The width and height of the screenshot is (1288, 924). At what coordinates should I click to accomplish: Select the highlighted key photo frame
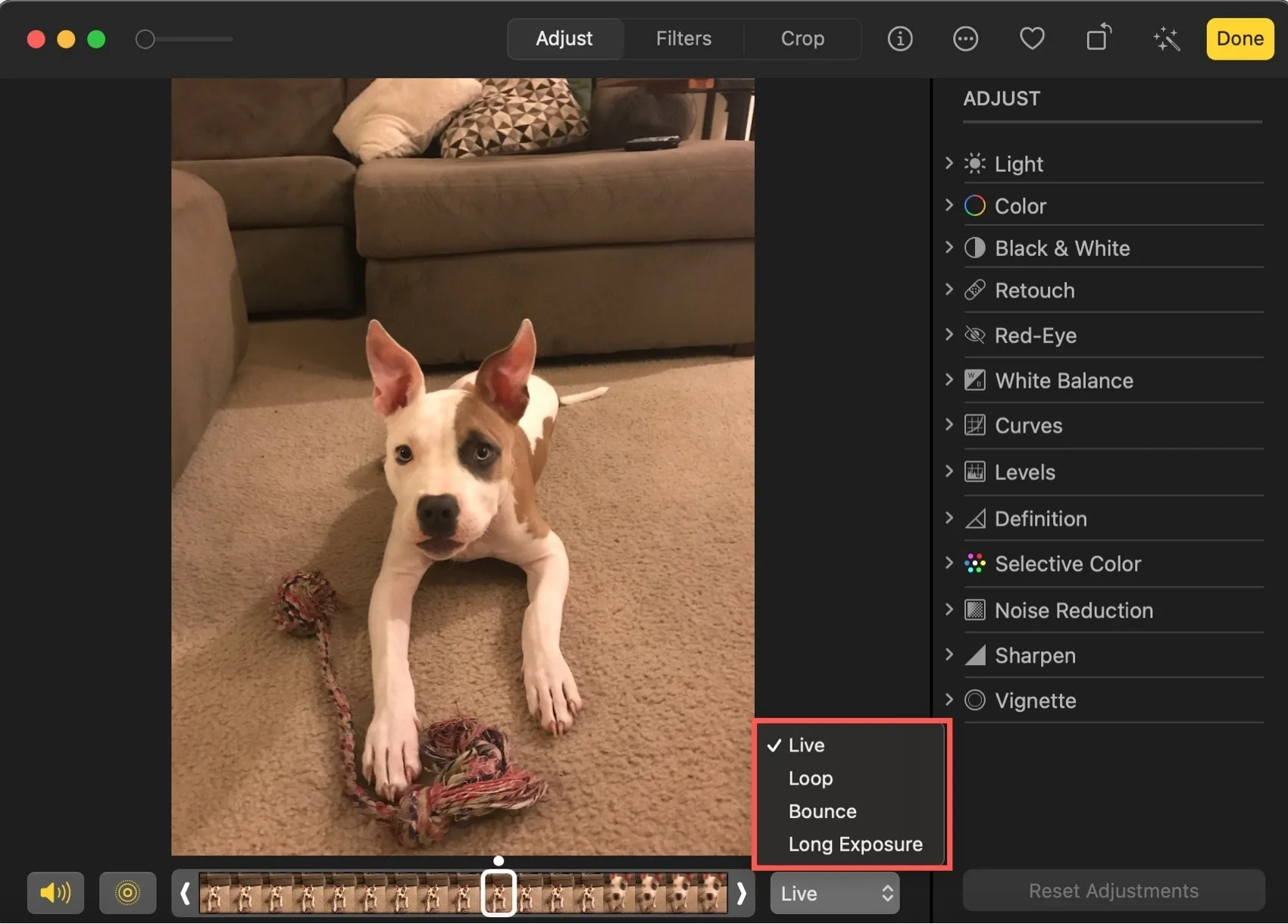(x=499, y=893)
